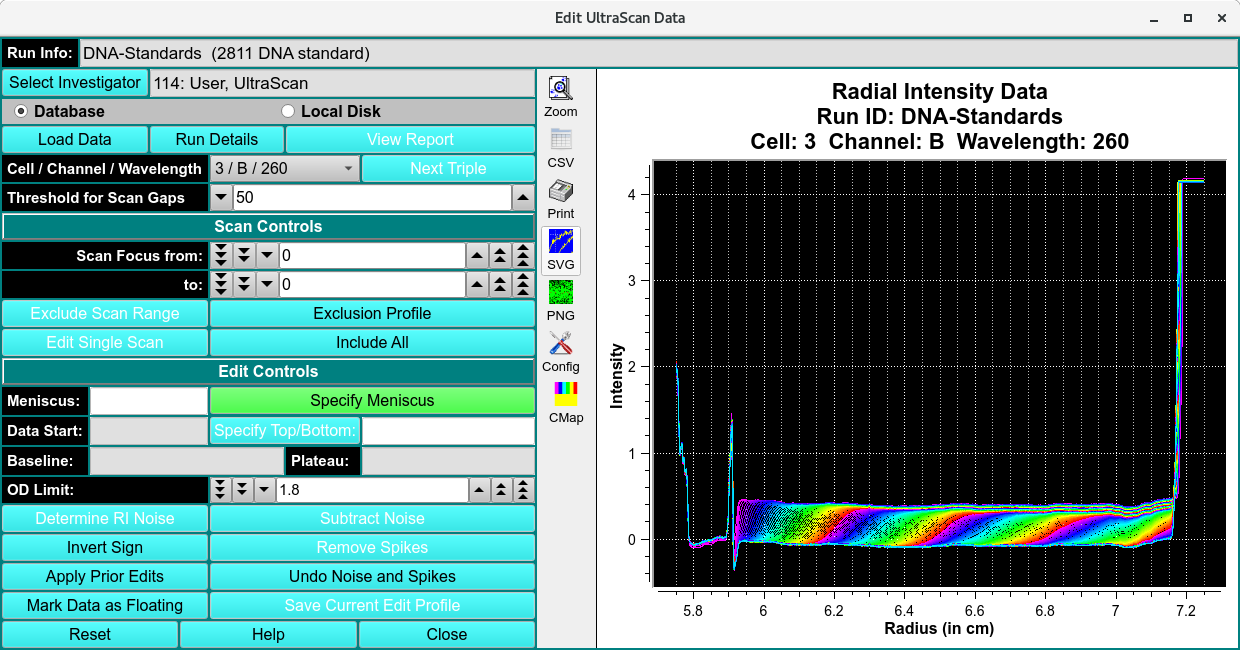Click the Invert Sign button

click(105, 548)
